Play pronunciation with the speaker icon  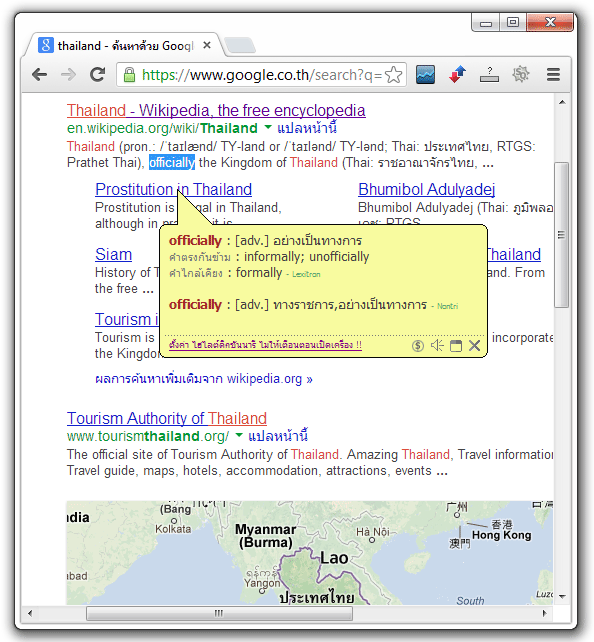(437, 346)
